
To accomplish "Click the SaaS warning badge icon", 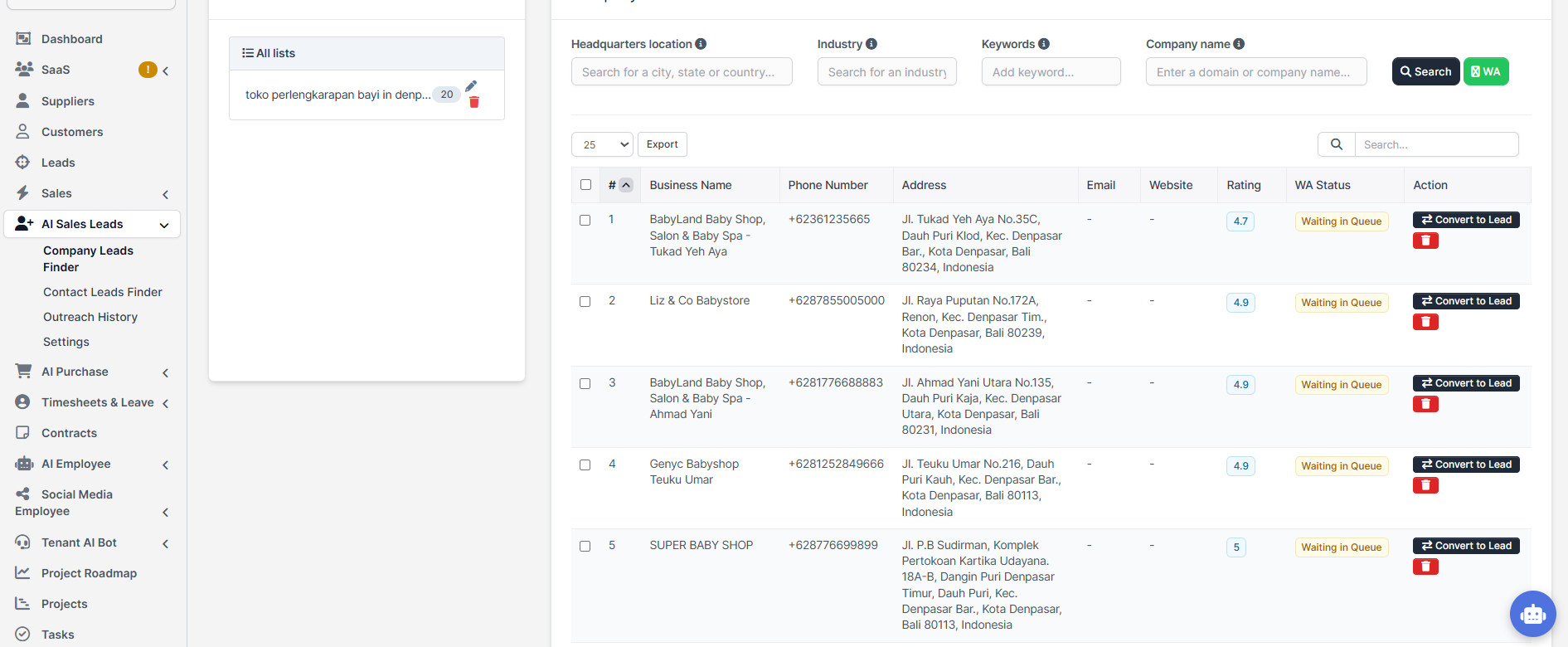I will pos(148,70).
